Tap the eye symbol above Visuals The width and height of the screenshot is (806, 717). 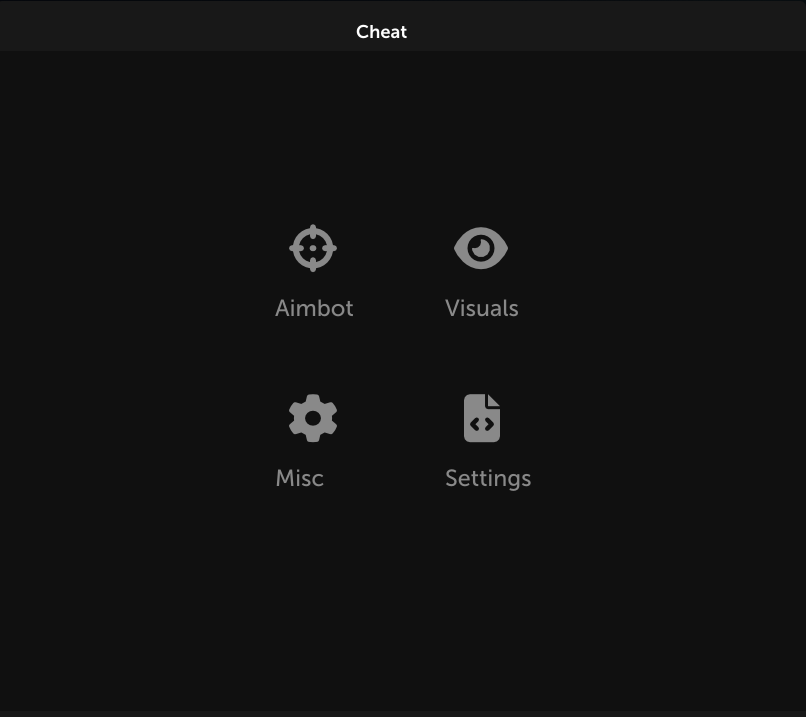tap(481, 248)
